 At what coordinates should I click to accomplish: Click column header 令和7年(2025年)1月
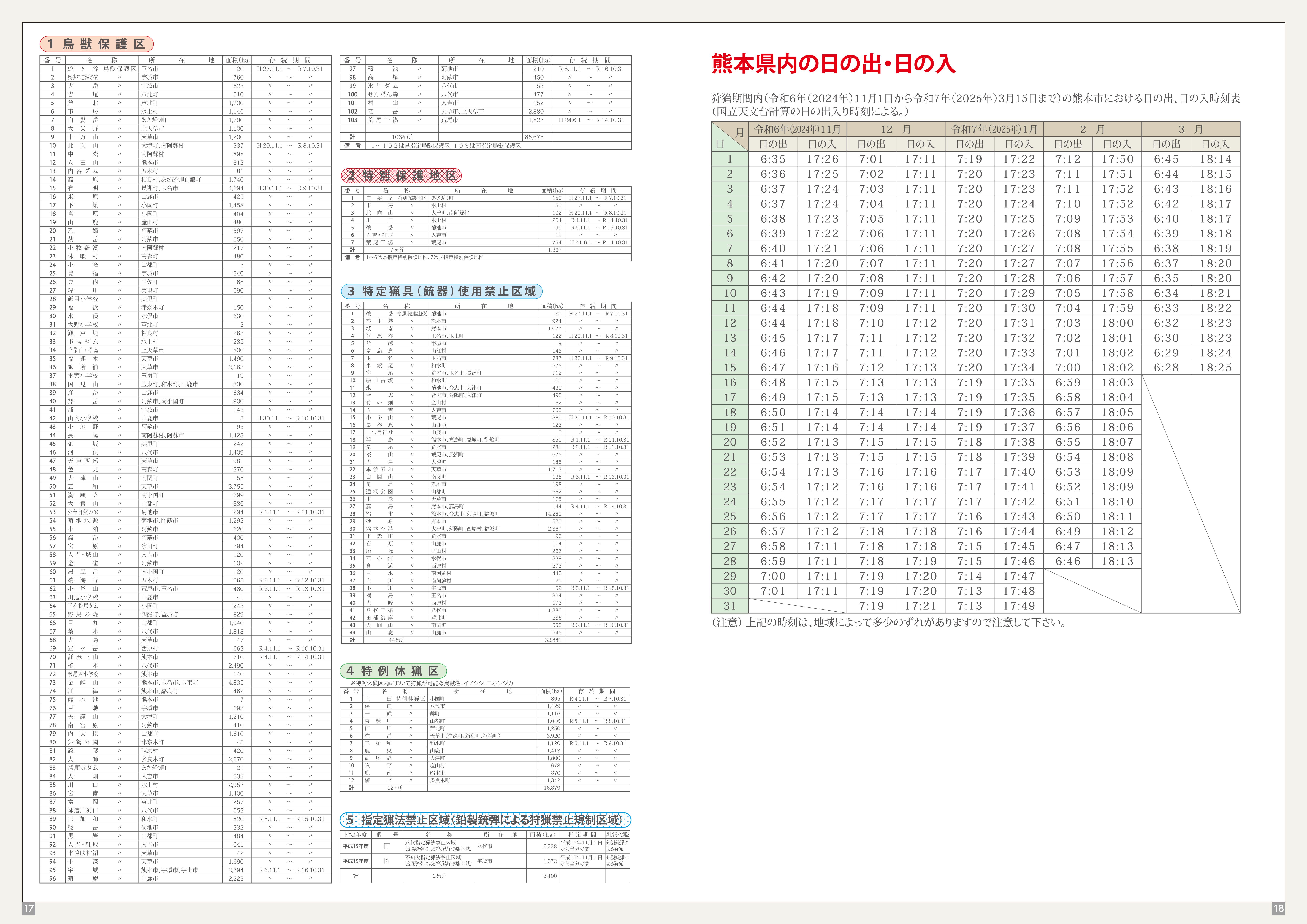coord(994,129)
